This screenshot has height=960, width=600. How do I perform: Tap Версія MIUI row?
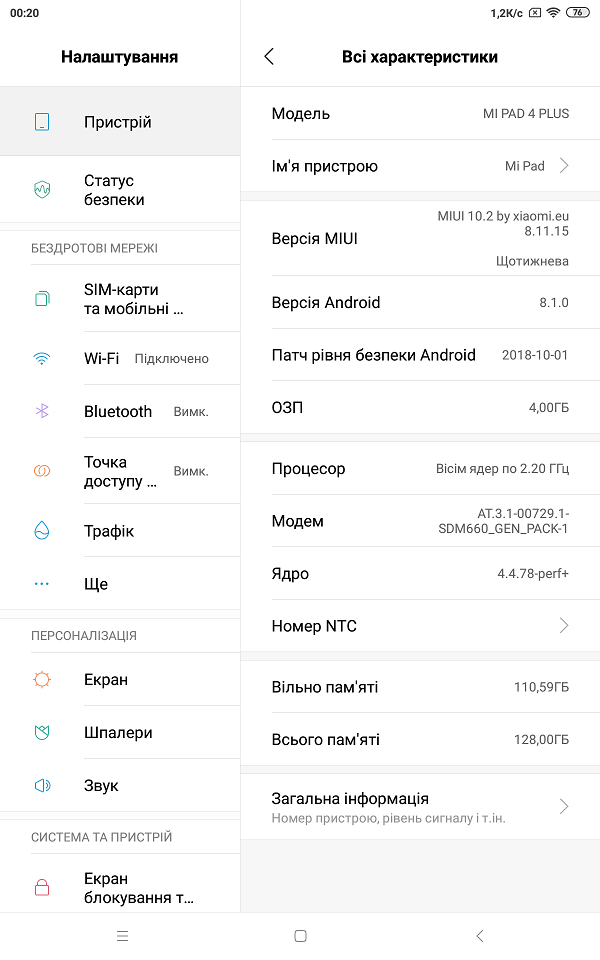tap(420, 238)
